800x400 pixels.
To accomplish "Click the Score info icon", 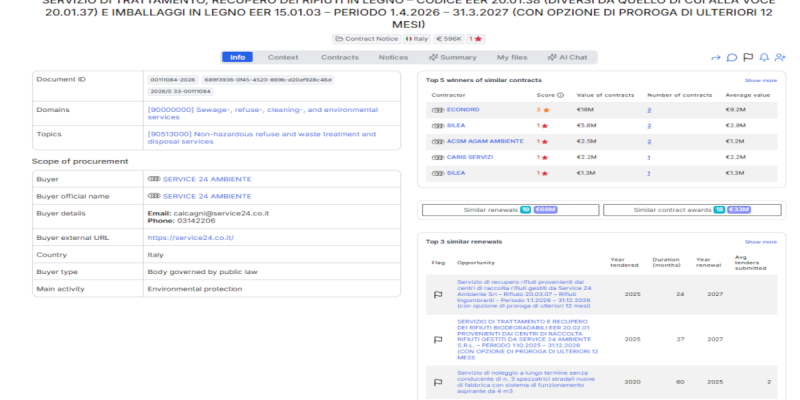I will click(x=560, y=95).
